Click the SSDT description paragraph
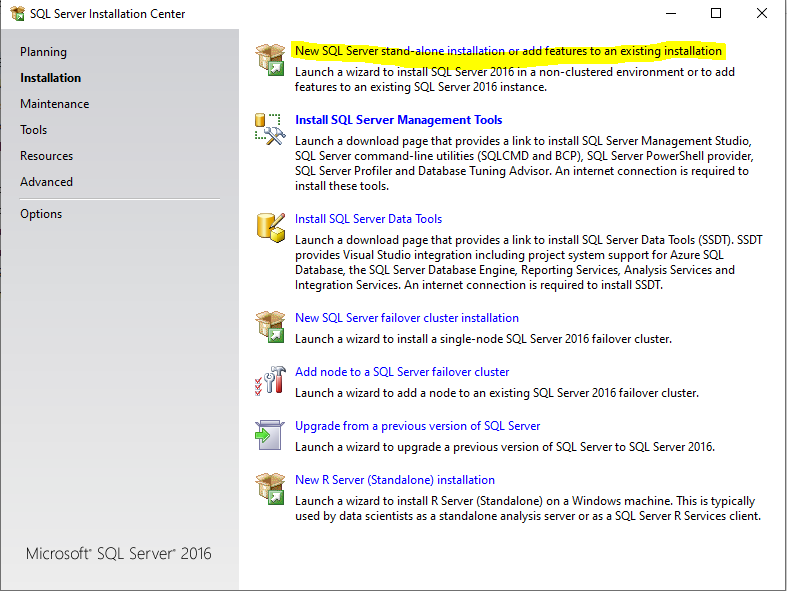The image size is (787, 591). [x=529, y=262]
